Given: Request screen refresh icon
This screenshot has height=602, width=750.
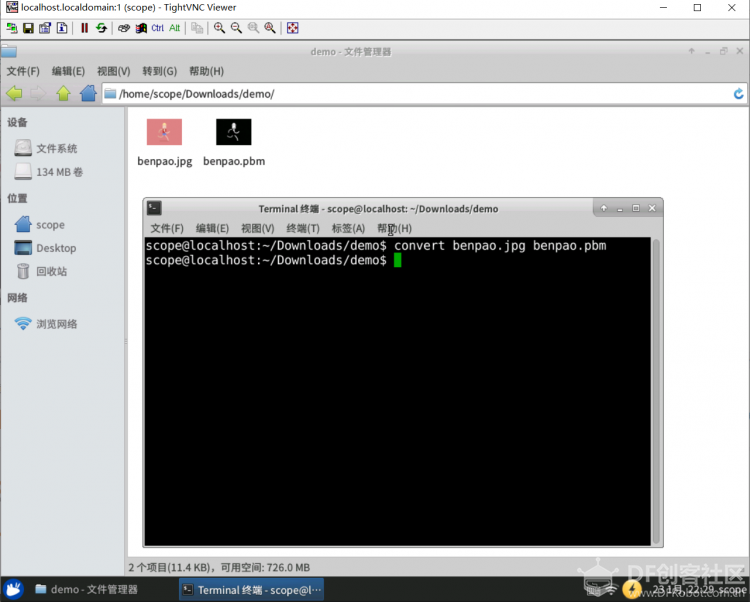Looking at the screenshot, I should tap(101, 28).
